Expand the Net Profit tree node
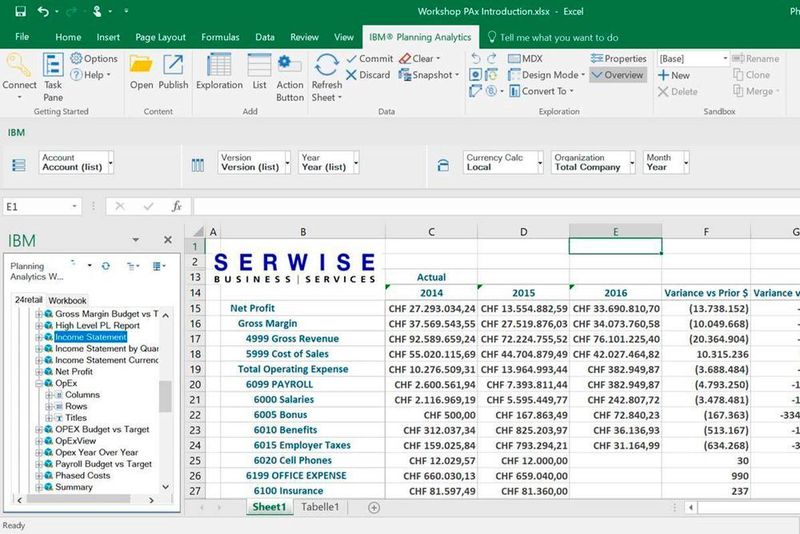Viewport: 800px width, 534px height. (x=38, y=372)
